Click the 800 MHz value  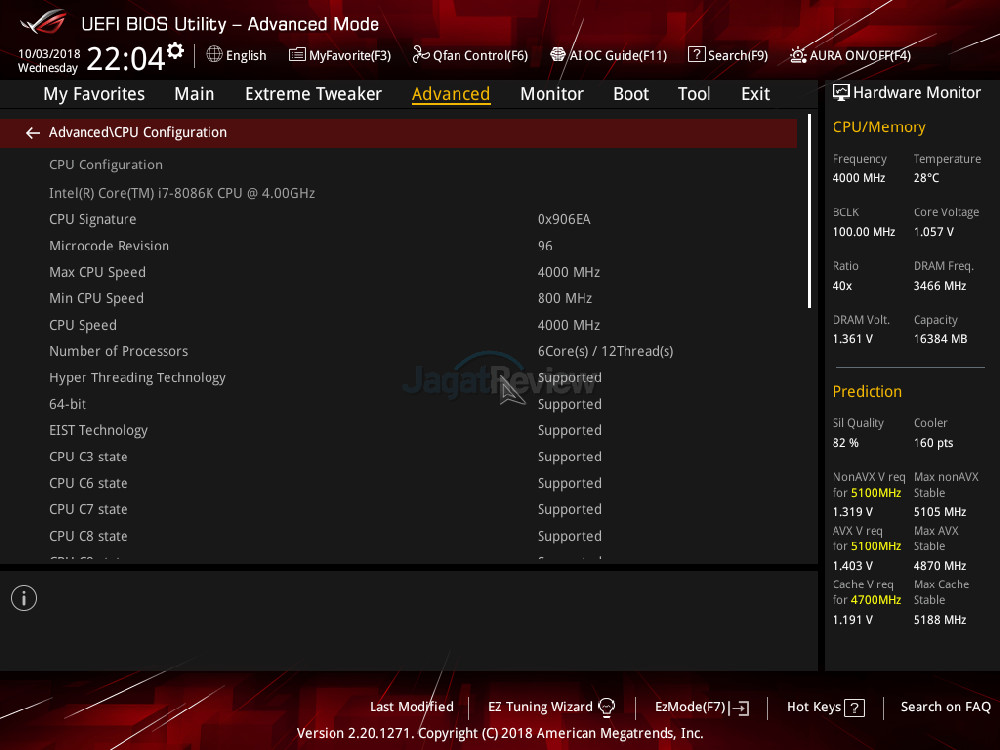coord(564,298)
